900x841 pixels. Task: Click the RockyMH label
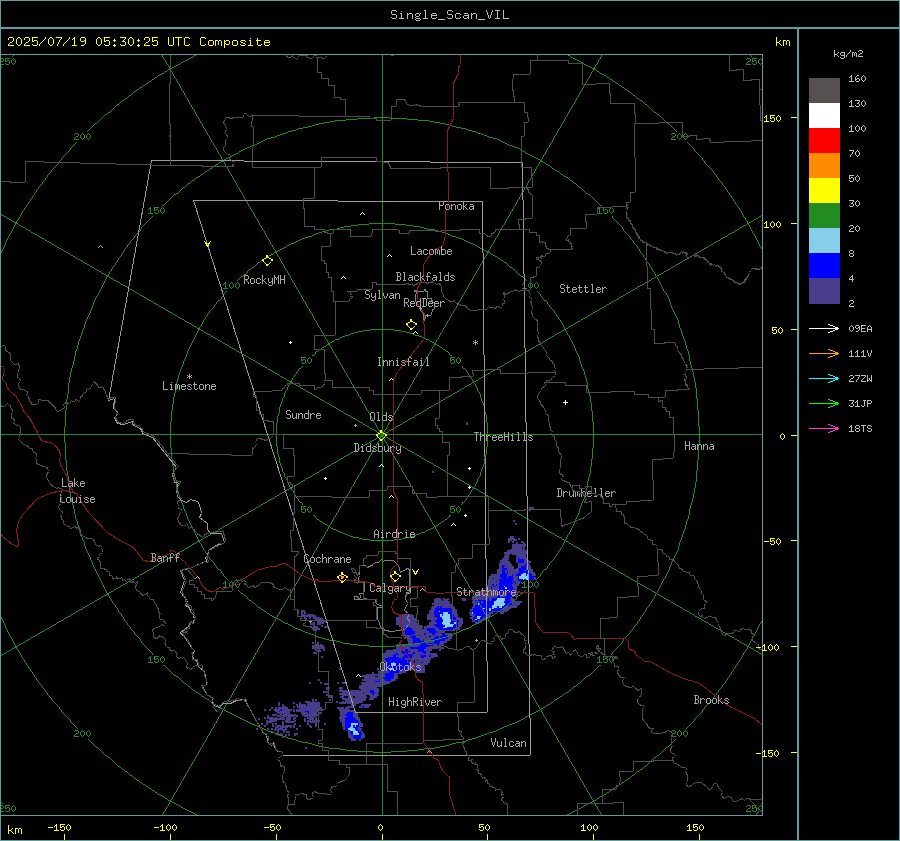(x=264, y=280)
